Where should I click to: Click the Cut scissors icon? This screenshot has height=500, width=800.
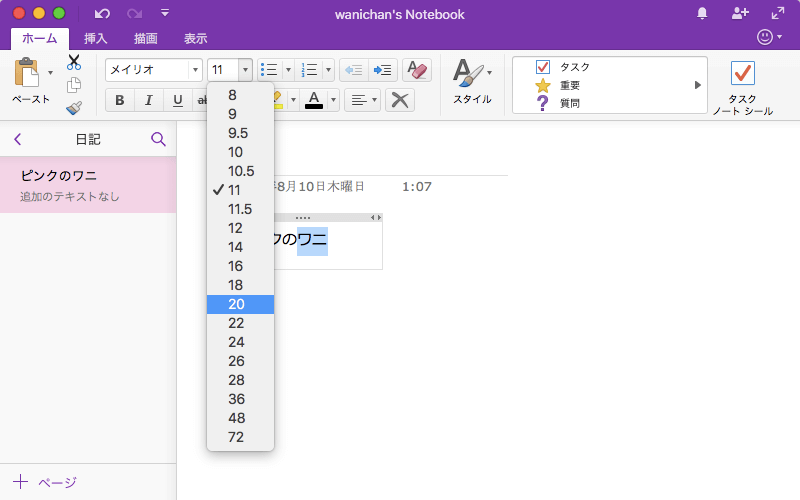[74, 62]
